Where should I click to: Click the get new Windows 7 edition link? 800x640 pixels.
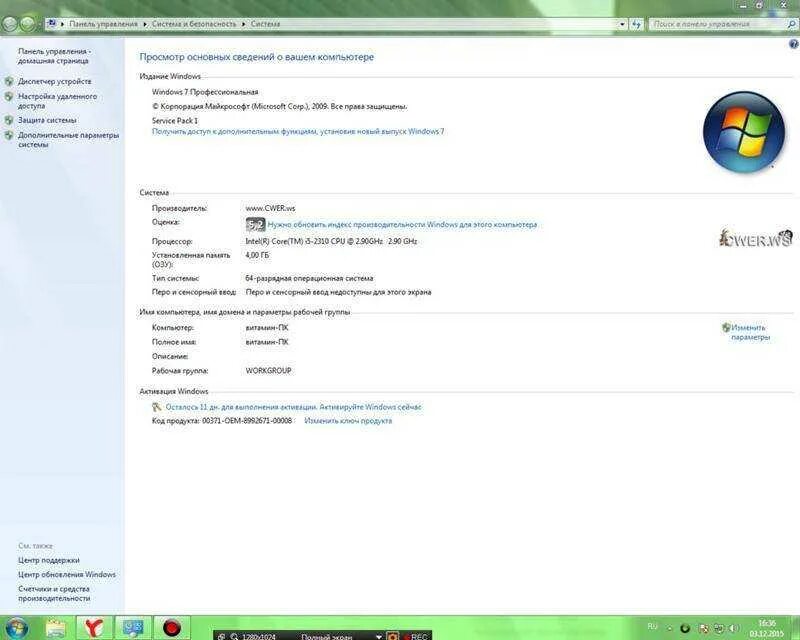click(x=298, y=131)
